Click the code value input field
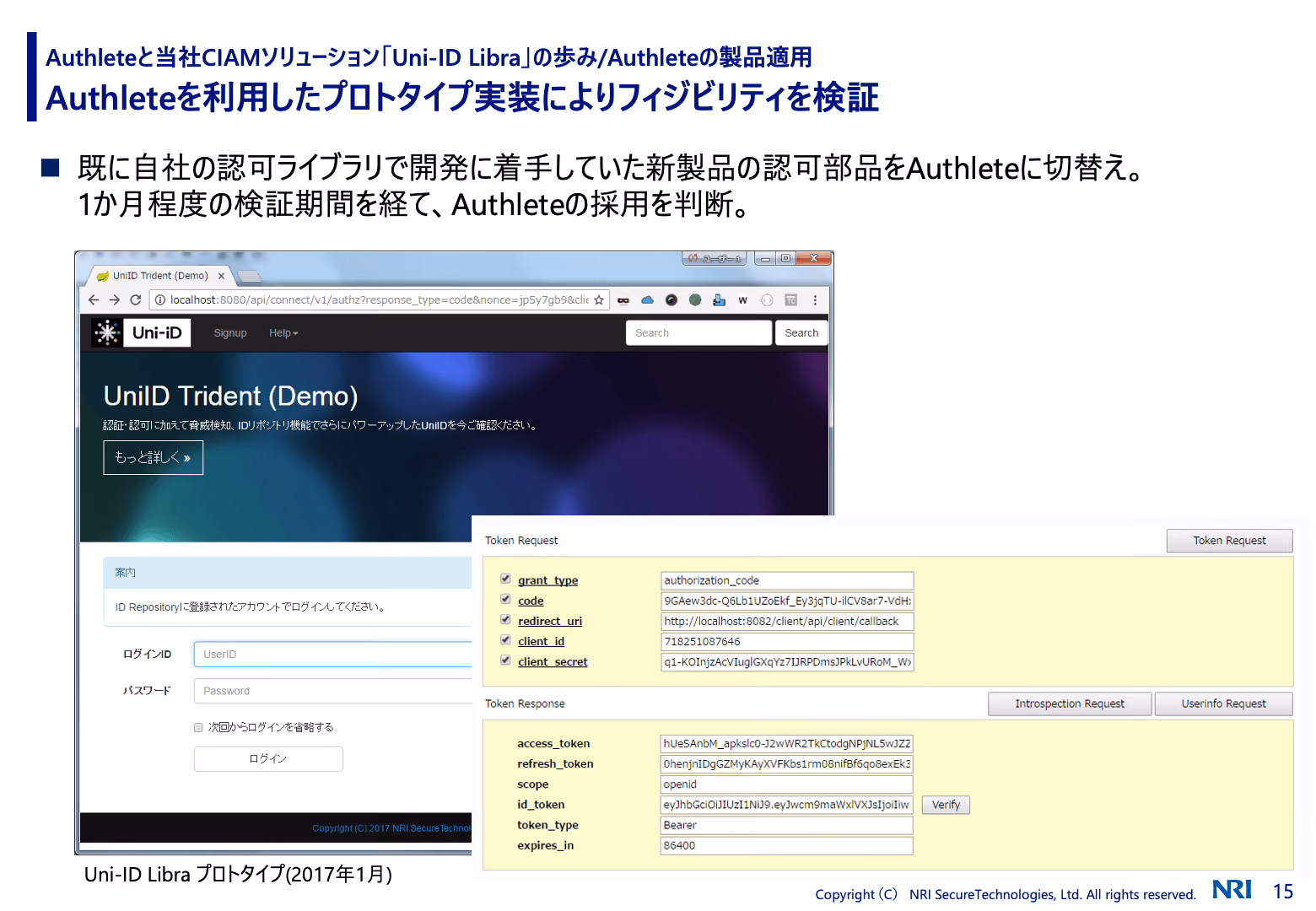This screenshot has width=1316, height=911. (787, 601)
